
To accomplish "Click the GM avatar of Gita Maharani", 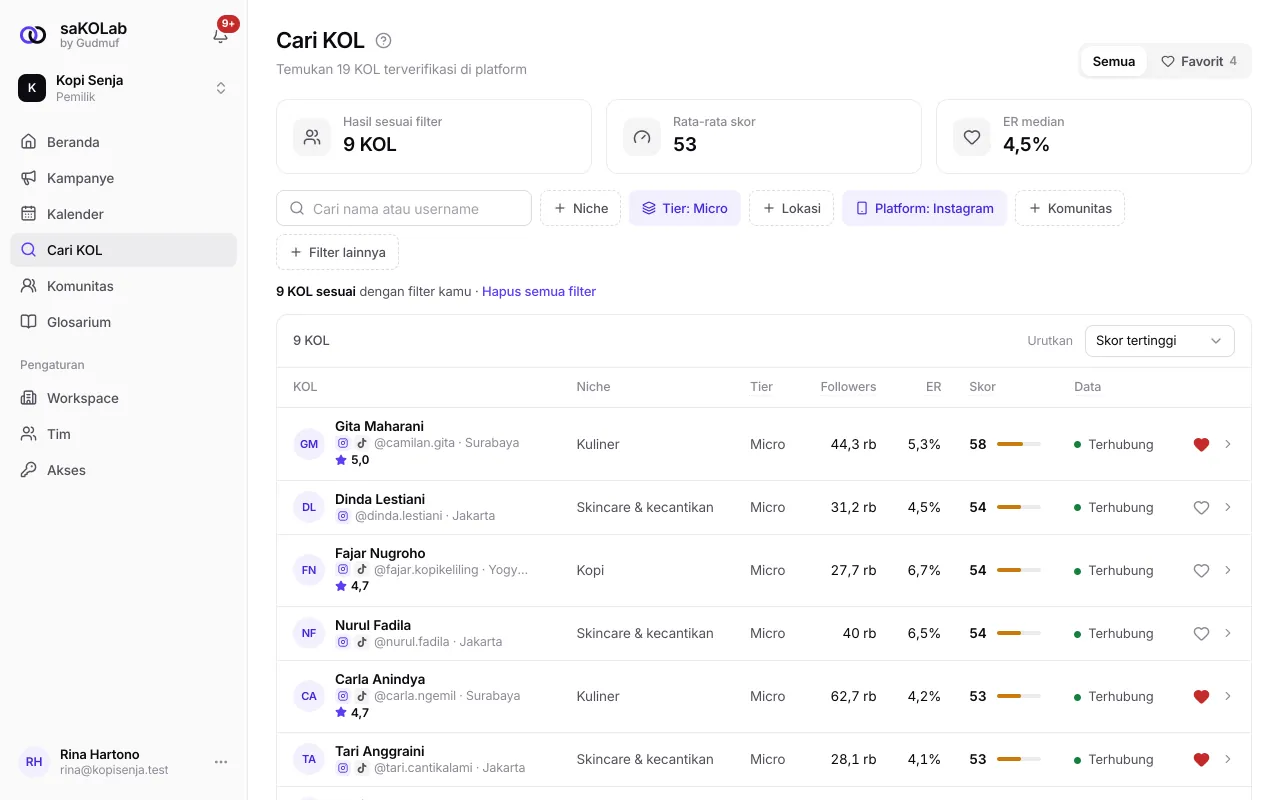I will pyautogui.click(x=309, y=444).
